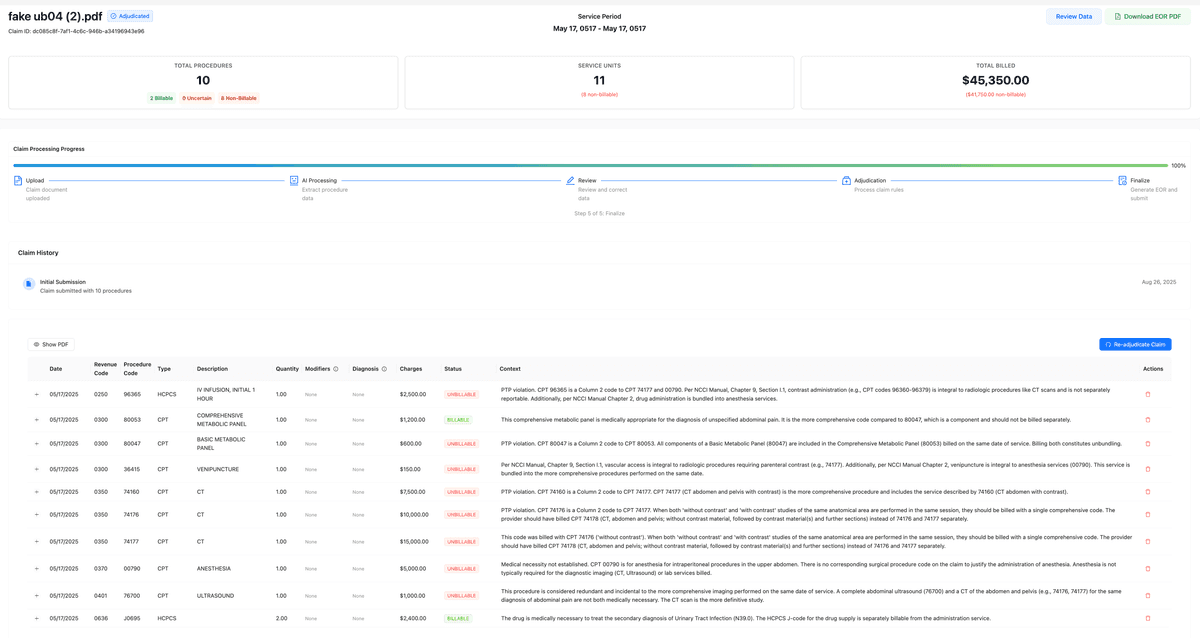This screenshot has height=638, width=1200.
Task: Download the EOR PDF
Action: (1147, 17)
